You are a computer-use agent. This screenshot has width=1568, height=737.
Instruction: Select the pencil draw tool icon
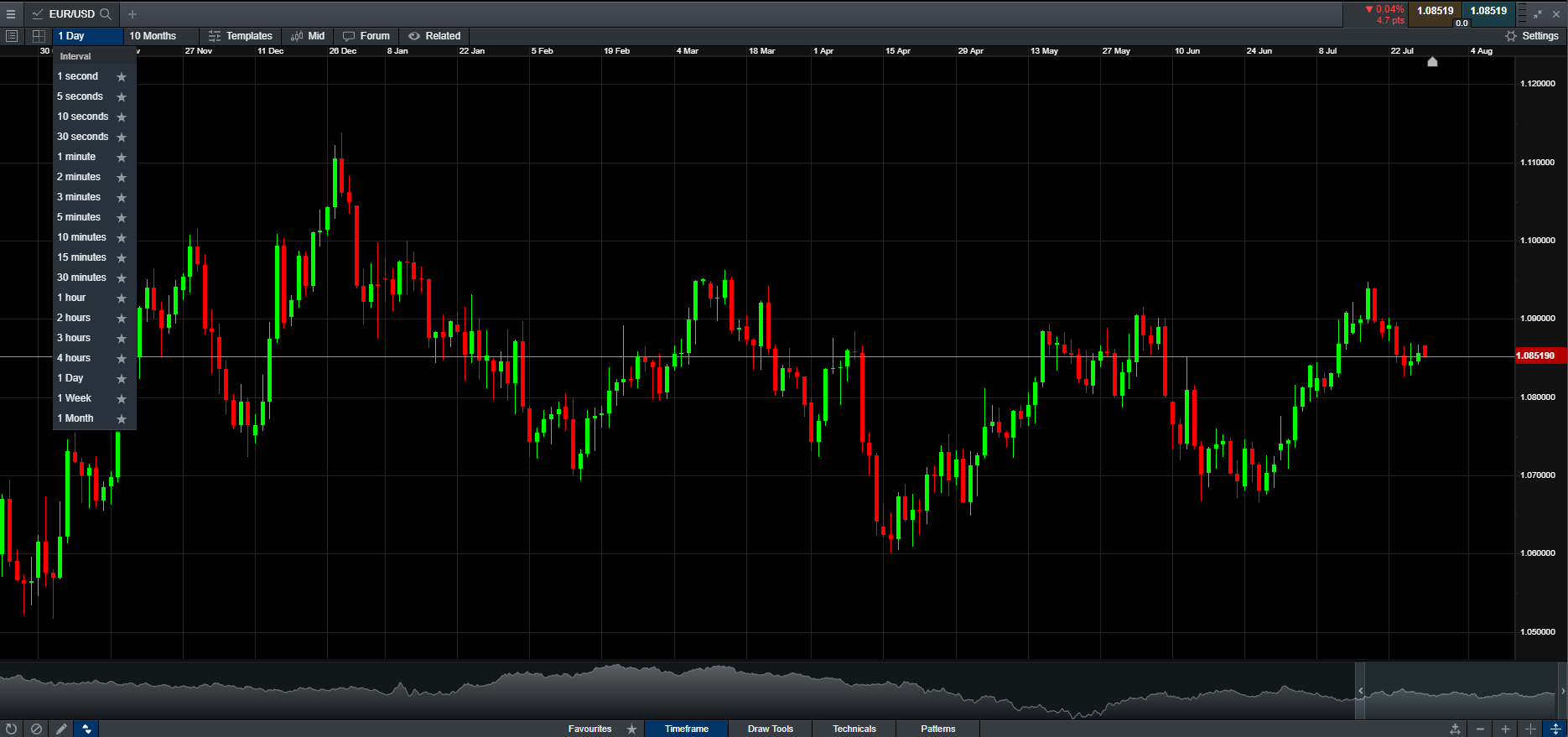tap(61, 729)
